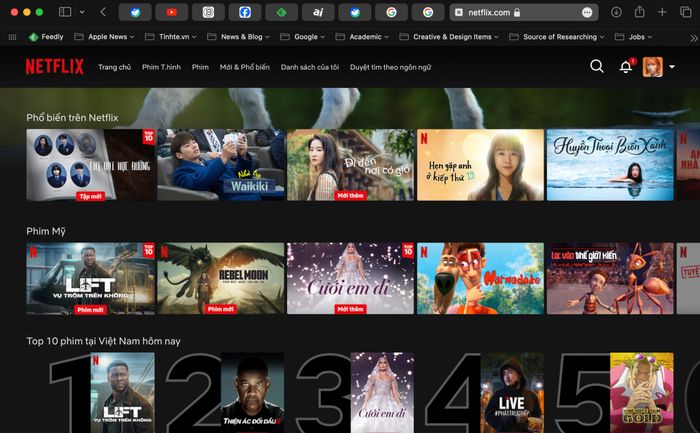
Task: Expand the News & Blog bookmark folder
Action: 238,37
